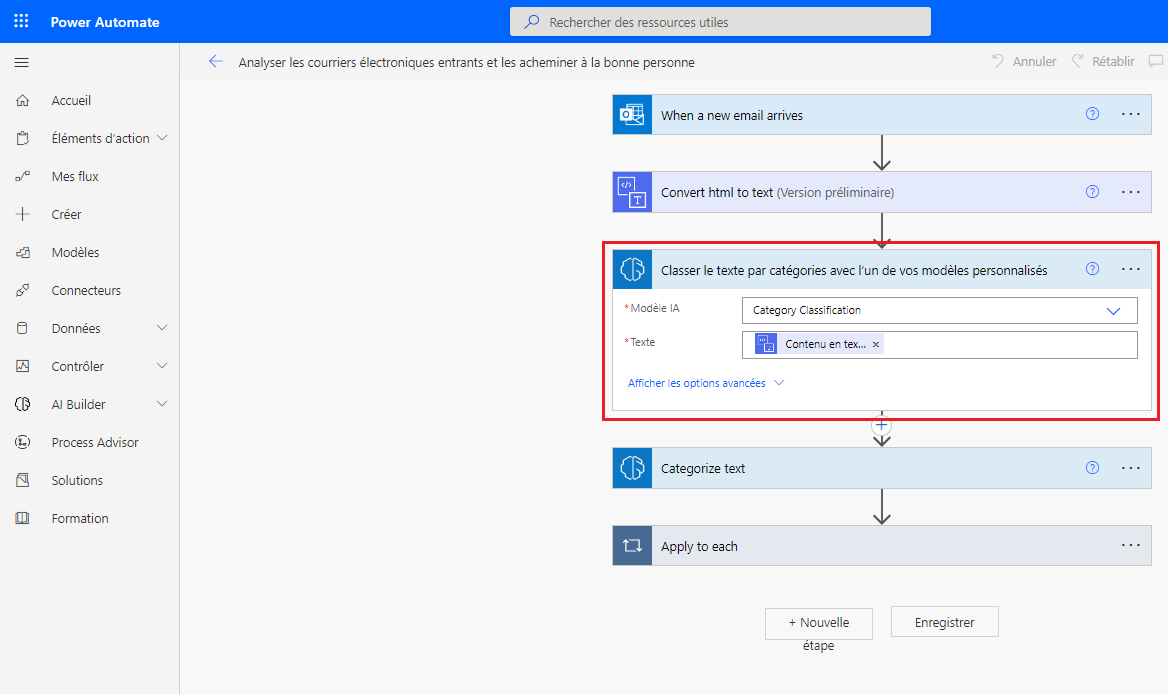Expand Afficher les options avancées

click(x=705, y=383)
